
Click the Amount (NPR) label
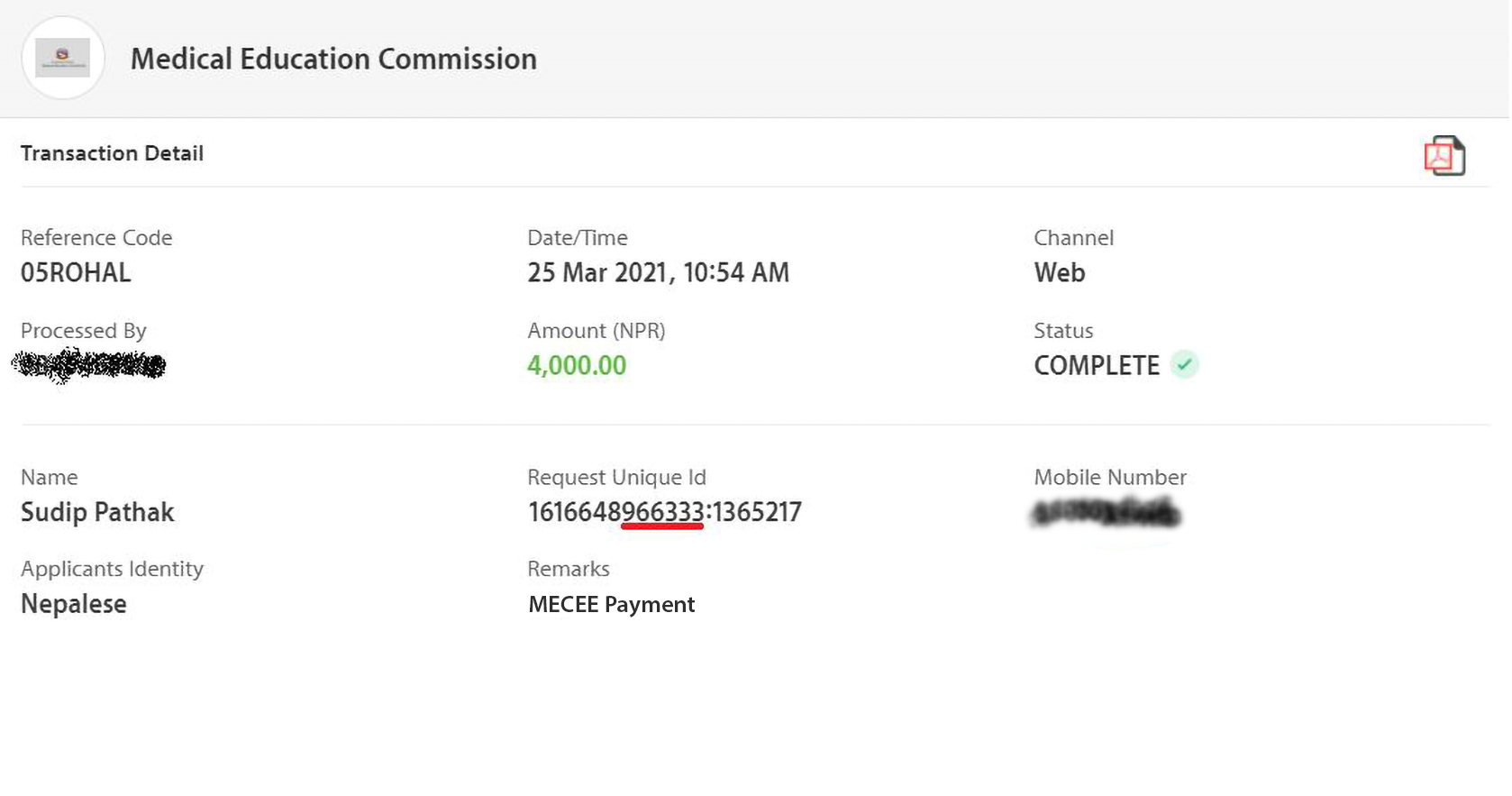(x=596, y=331)
